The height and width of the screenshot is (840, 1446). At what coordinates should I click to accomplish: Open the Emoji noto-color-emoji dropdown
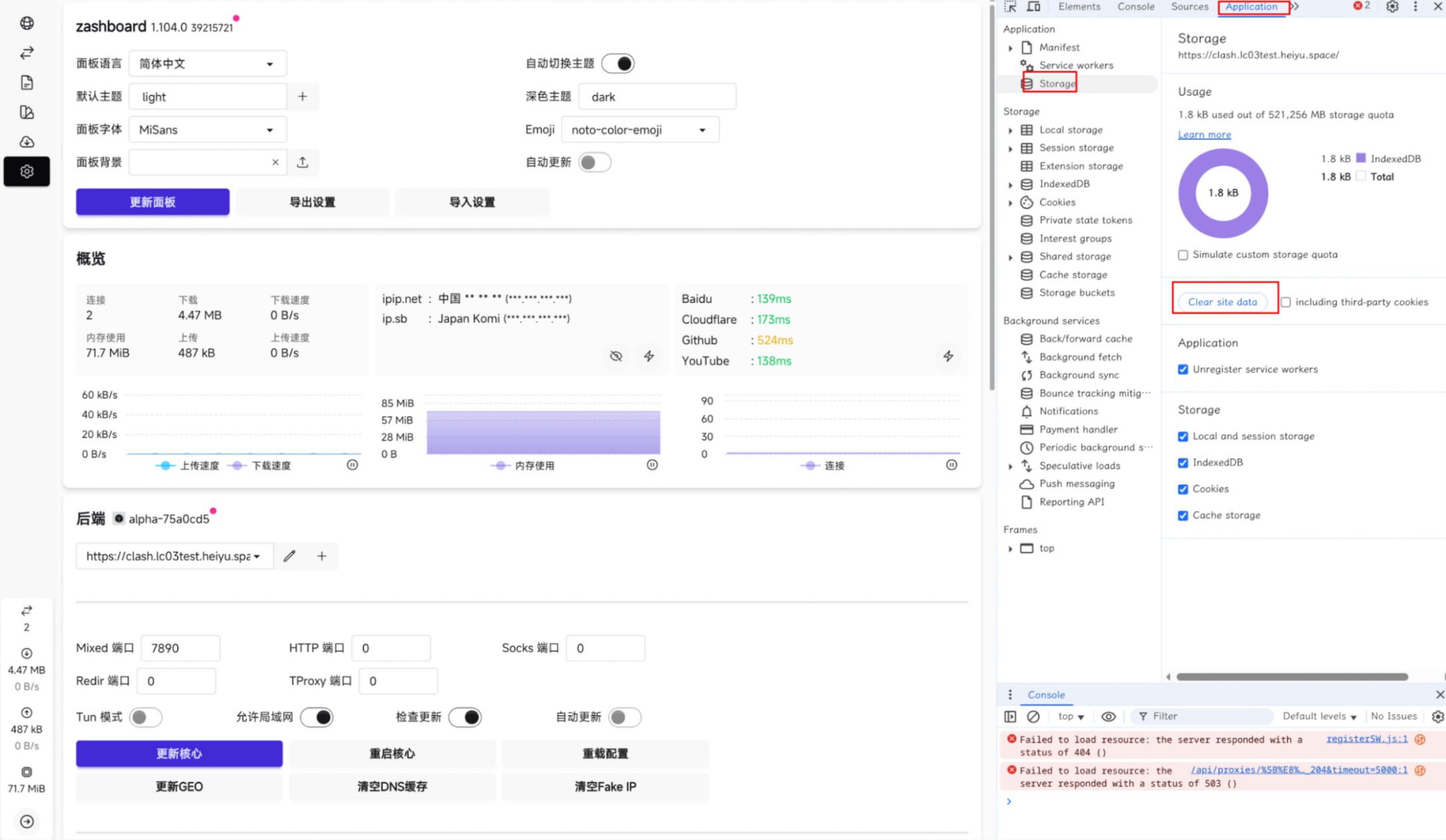(640, 129)
